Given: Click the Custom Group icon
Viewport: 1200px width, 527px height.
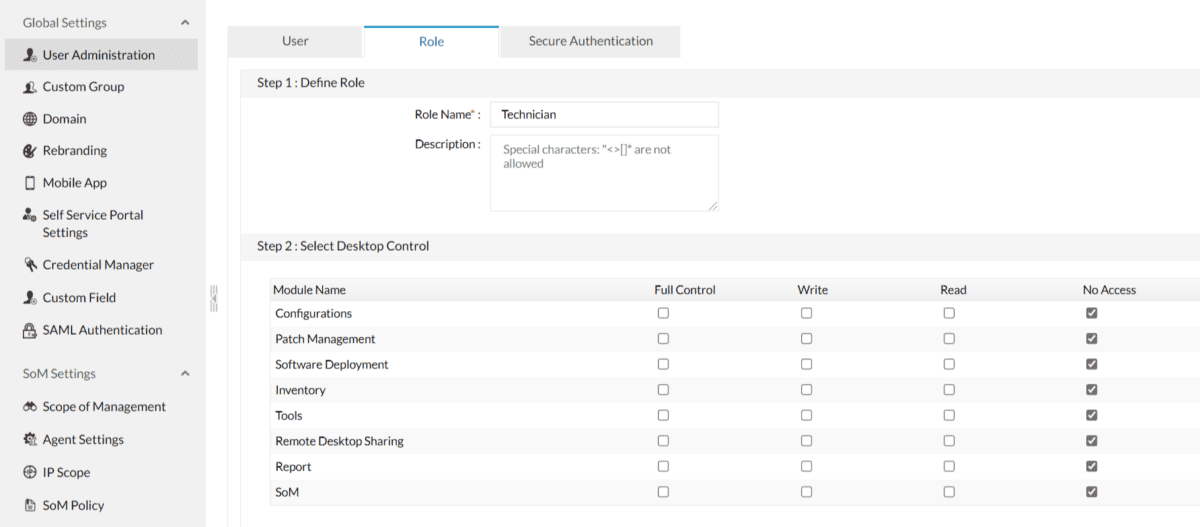Looking at the screenshot, I should pos(30,87).
